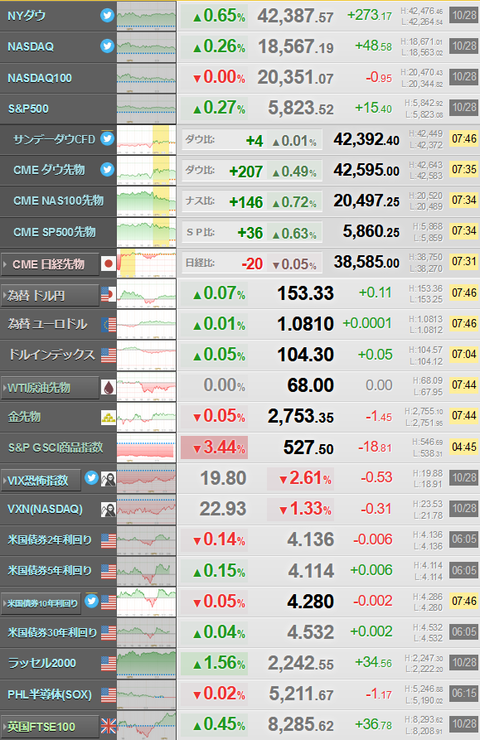Open the NASDAQ index link
The image size is (480, 740).
31,47
